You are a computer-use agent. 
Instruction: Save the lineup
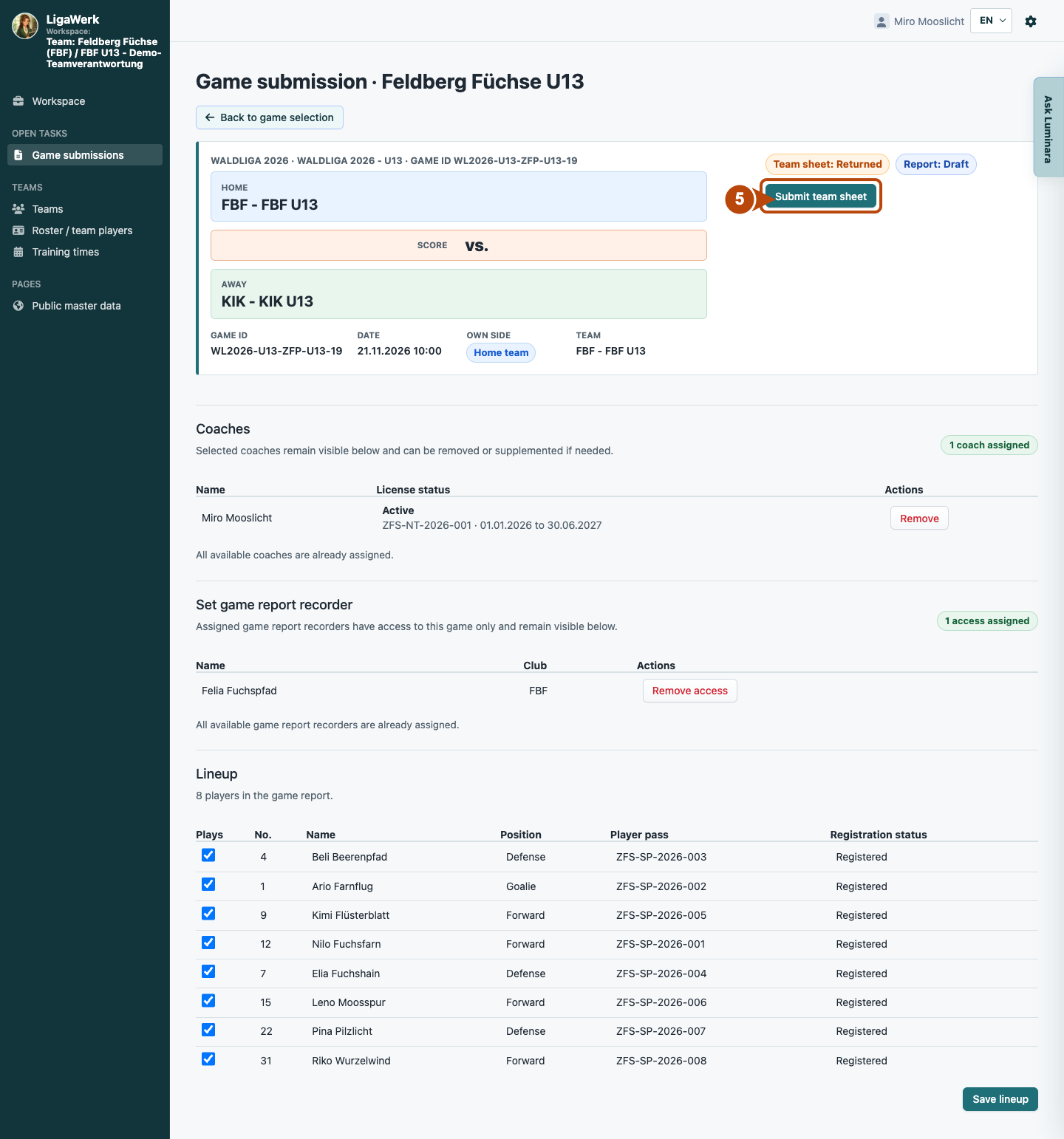[x=1000, y=1099]
